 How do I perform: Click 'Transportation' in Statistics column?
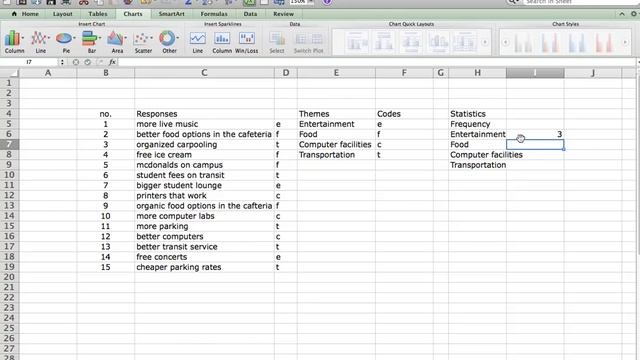pyautogui.click(x=477, y=165)
